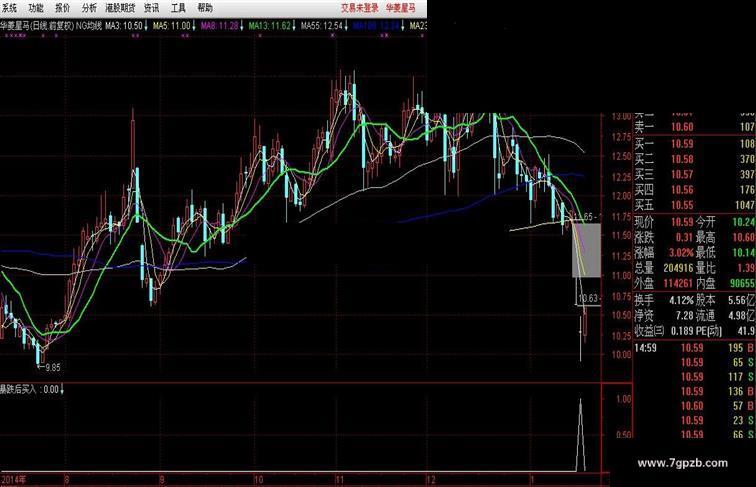Click the 华菱星马 title label
The image size is (756, 487).
click(x=401, y=8)
